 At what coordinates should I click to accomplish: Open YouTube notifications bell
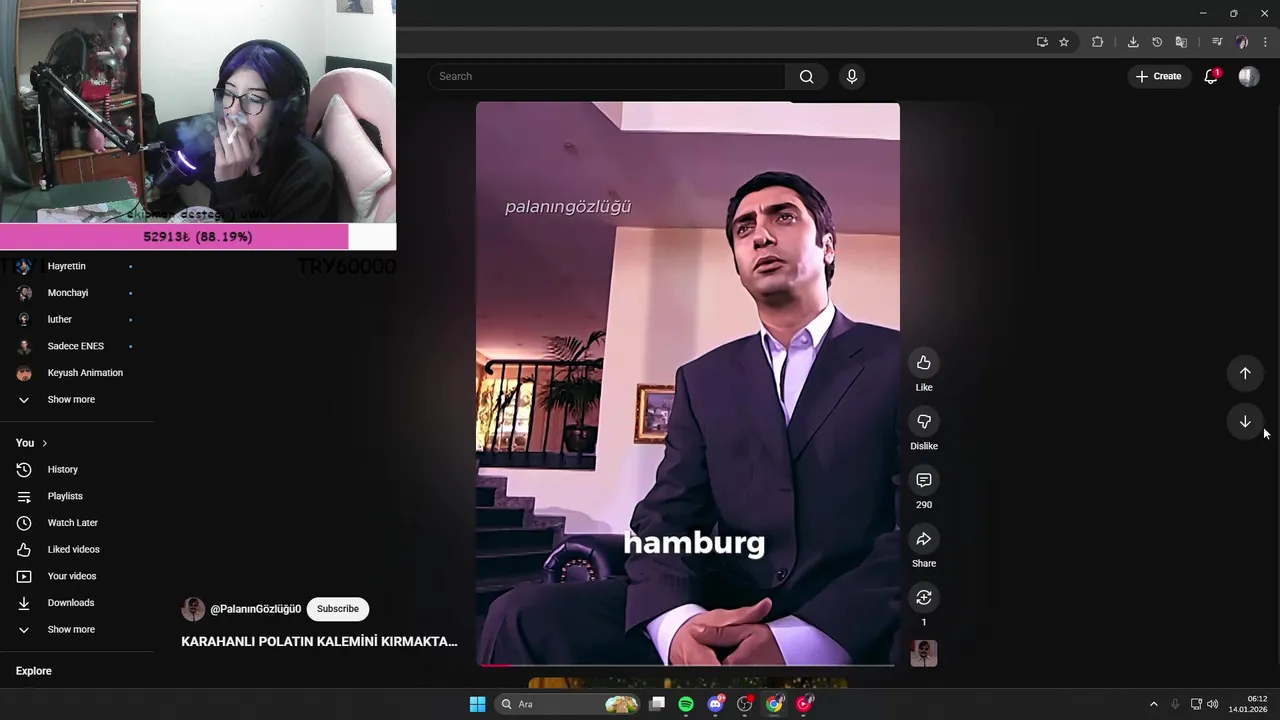[1210, 77]
